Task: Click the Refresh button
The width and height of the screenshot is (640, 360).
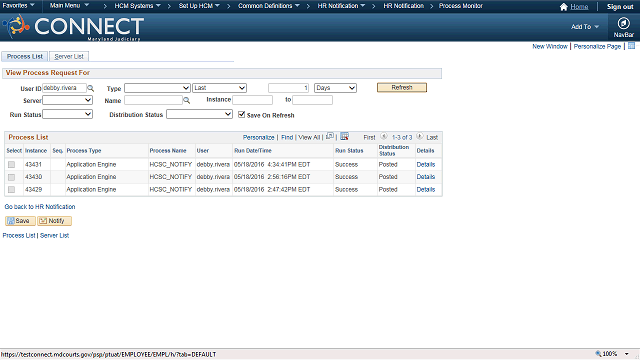Action: pyautogui.click(x=402, y=87)
